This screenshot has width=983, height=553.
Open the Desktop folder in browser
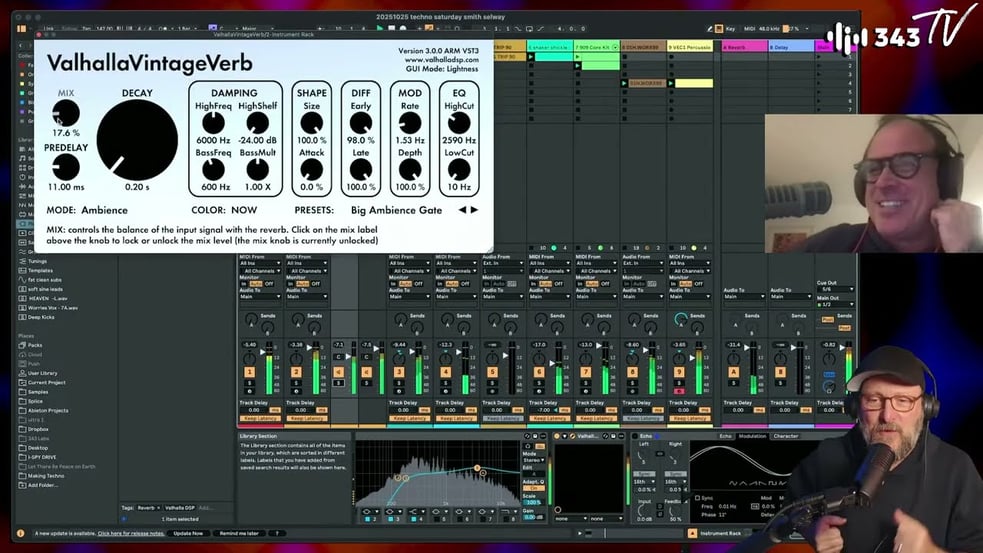[38, 448]
